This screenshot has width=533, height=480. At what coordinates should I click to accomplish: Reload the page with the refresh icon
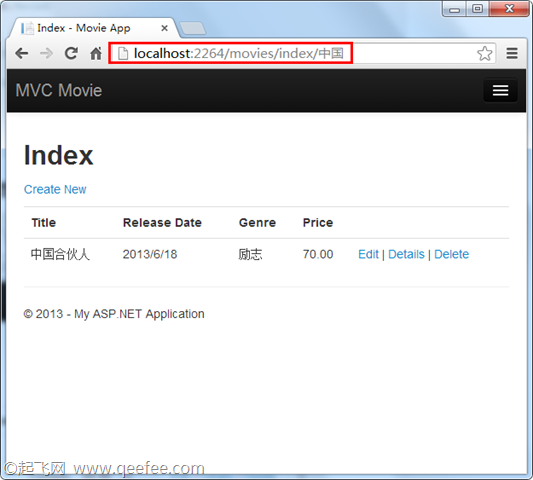pos(71,53)
